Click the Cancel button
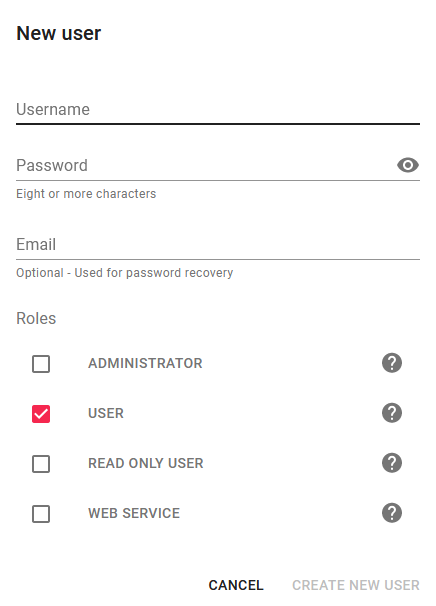The image size is (436, 606). [x=236, y=585]
